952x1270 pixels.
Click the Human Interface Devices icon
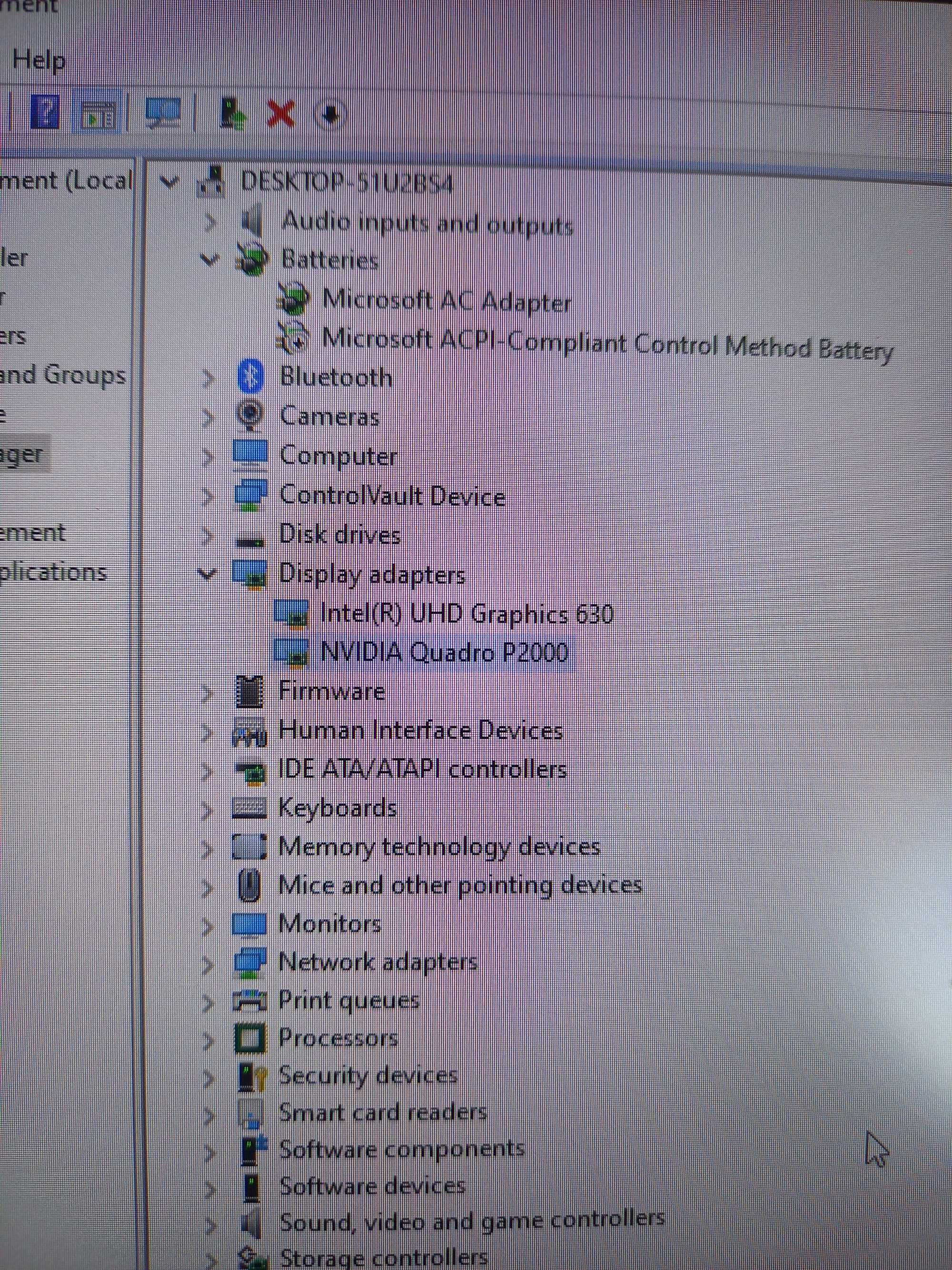(x=249, y=732)
